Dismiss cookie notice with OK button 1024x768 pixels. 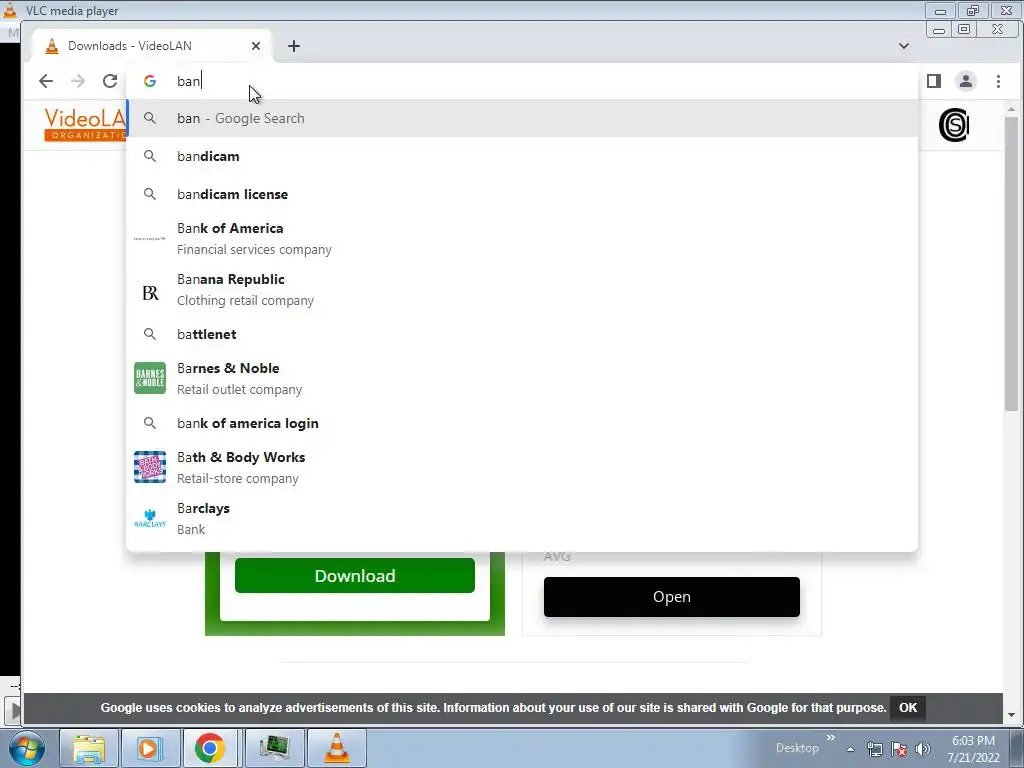coord(908,707)
